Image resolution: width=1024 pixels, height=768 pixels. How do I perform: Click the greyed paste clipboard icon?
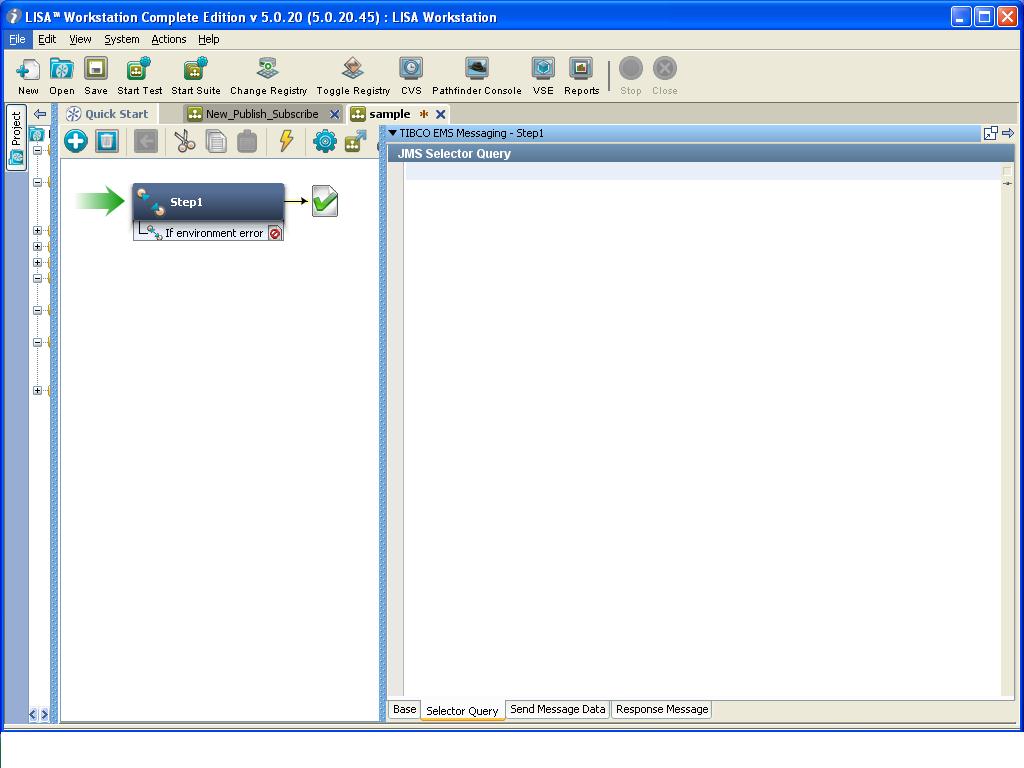point(247,141)
